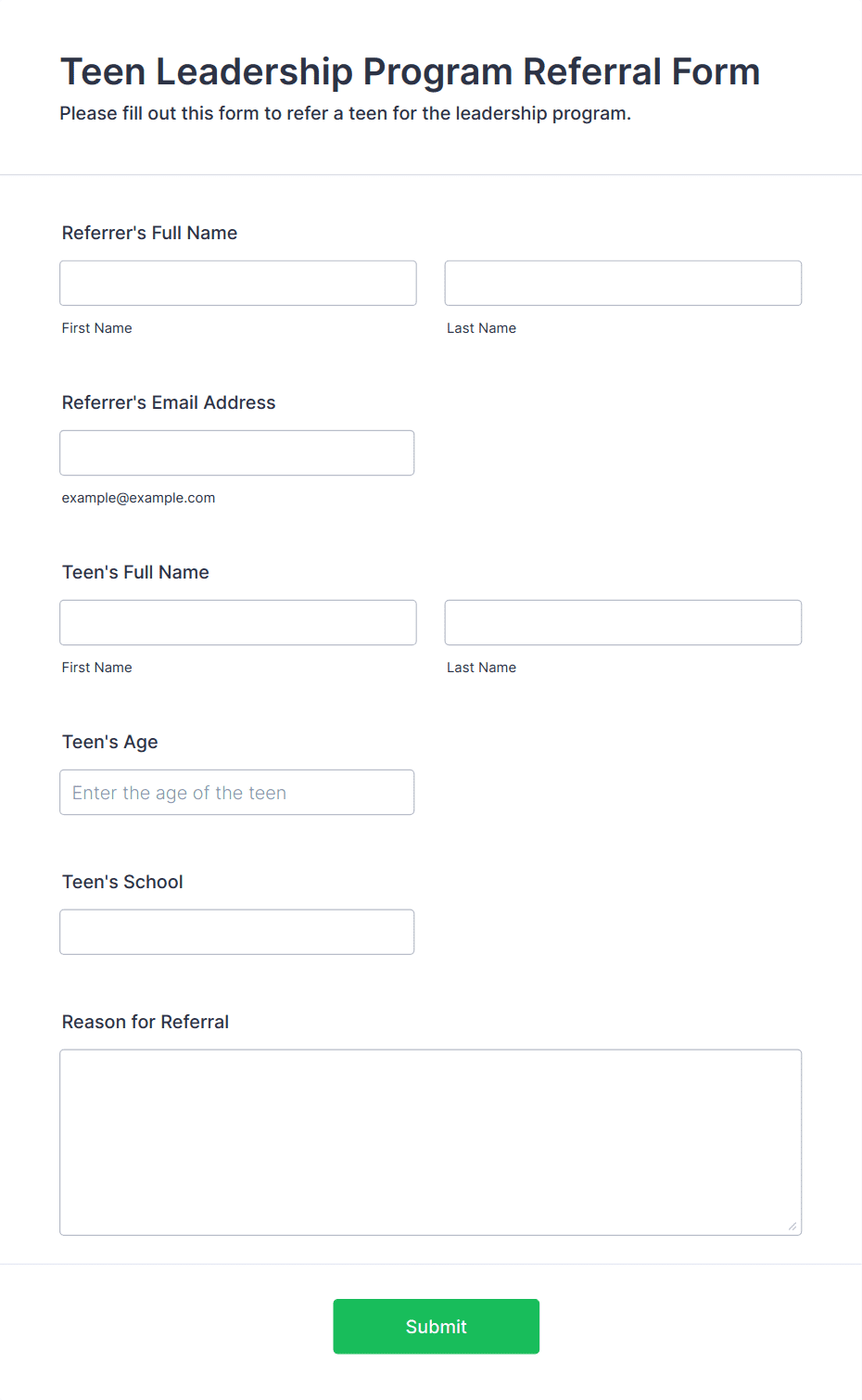
Task: Focus the Teen's School text field
Action: pos(237,932)
